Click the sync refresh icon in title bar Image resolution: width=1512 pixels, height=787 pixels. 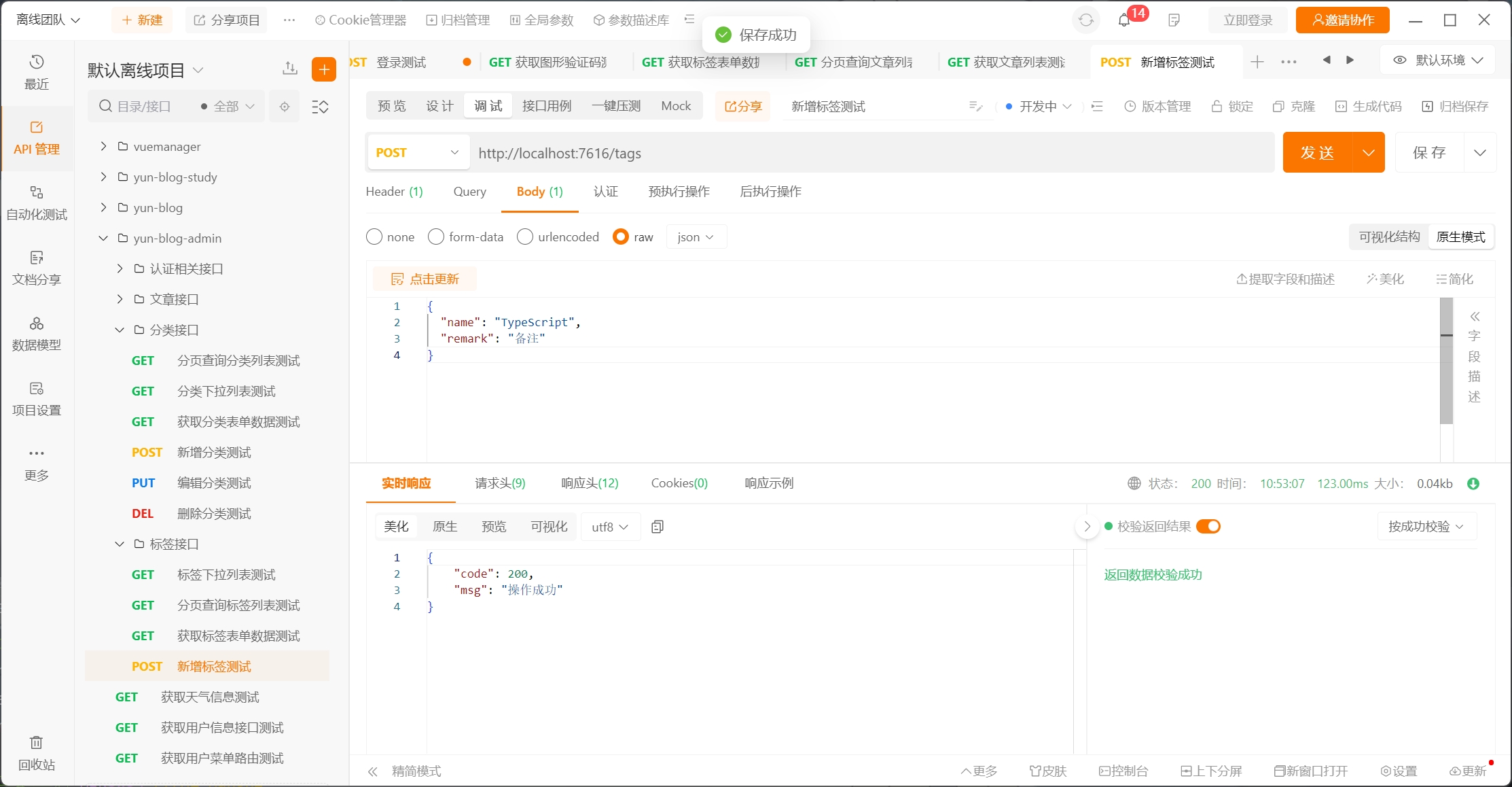(1086, 20)
